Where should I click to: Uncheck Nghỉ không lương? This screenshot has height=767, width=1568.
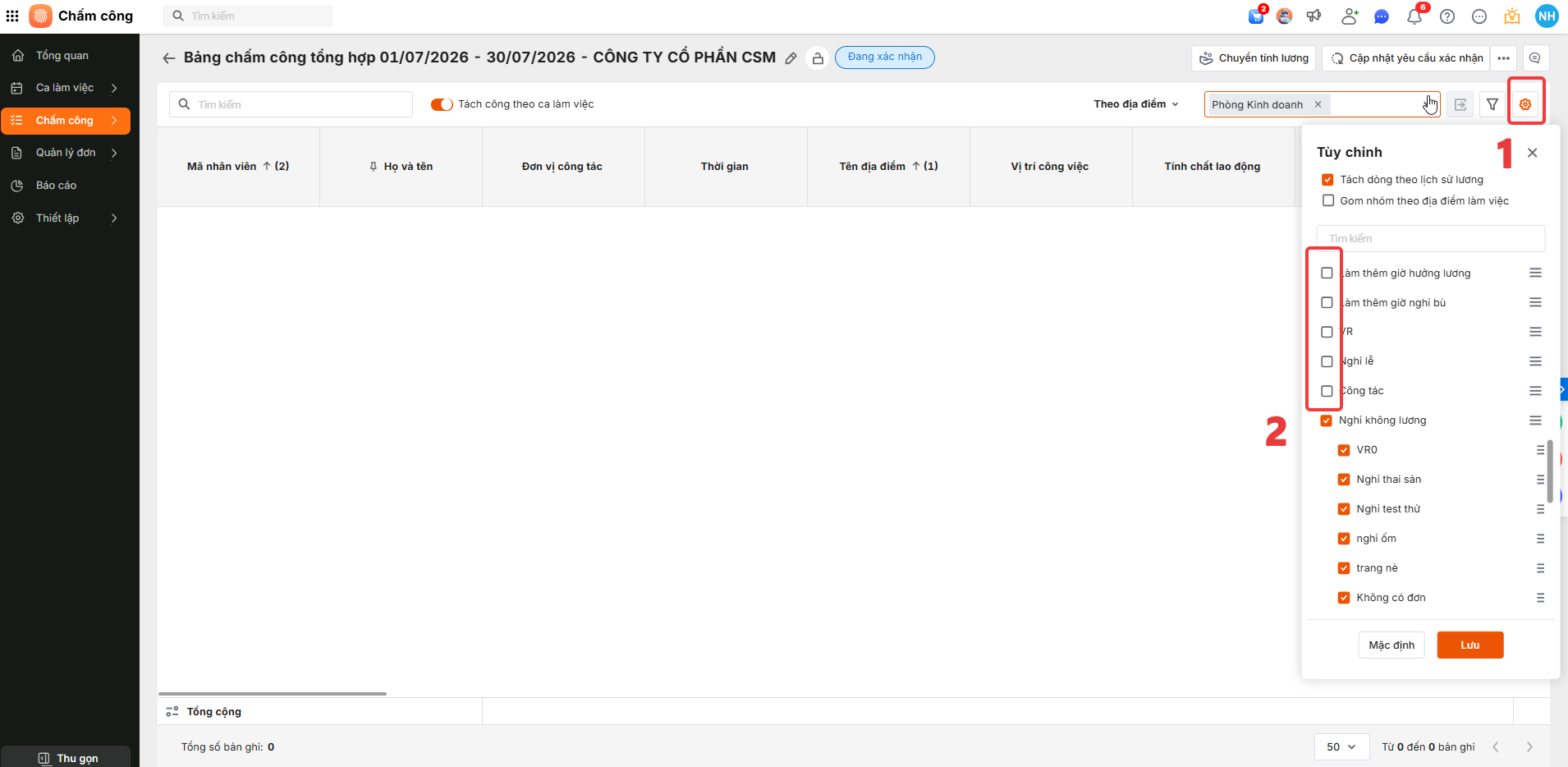pos(1326,420)
